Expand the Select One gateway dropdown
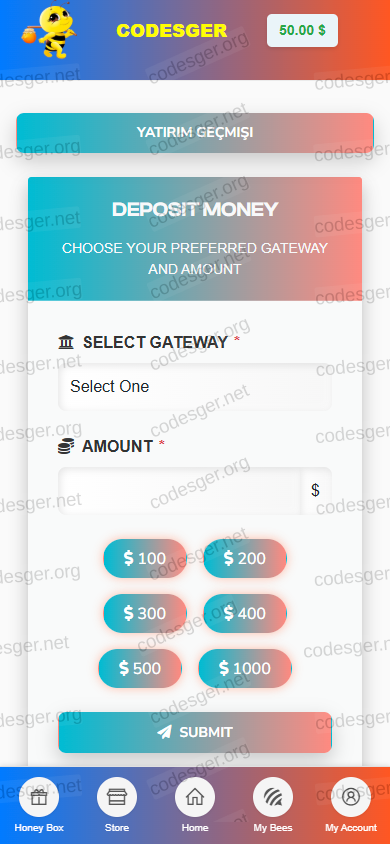 pyautogui.click(x=195, y=386)
